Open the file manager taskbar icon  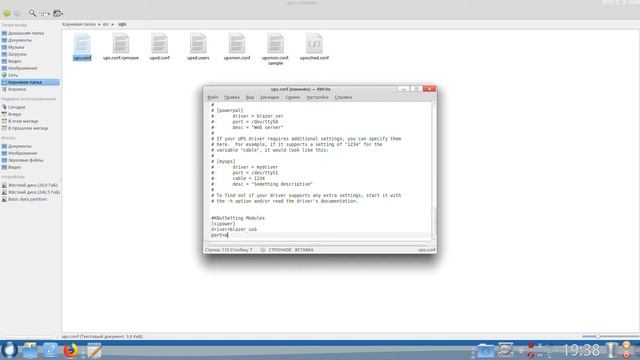coord(30,350)
